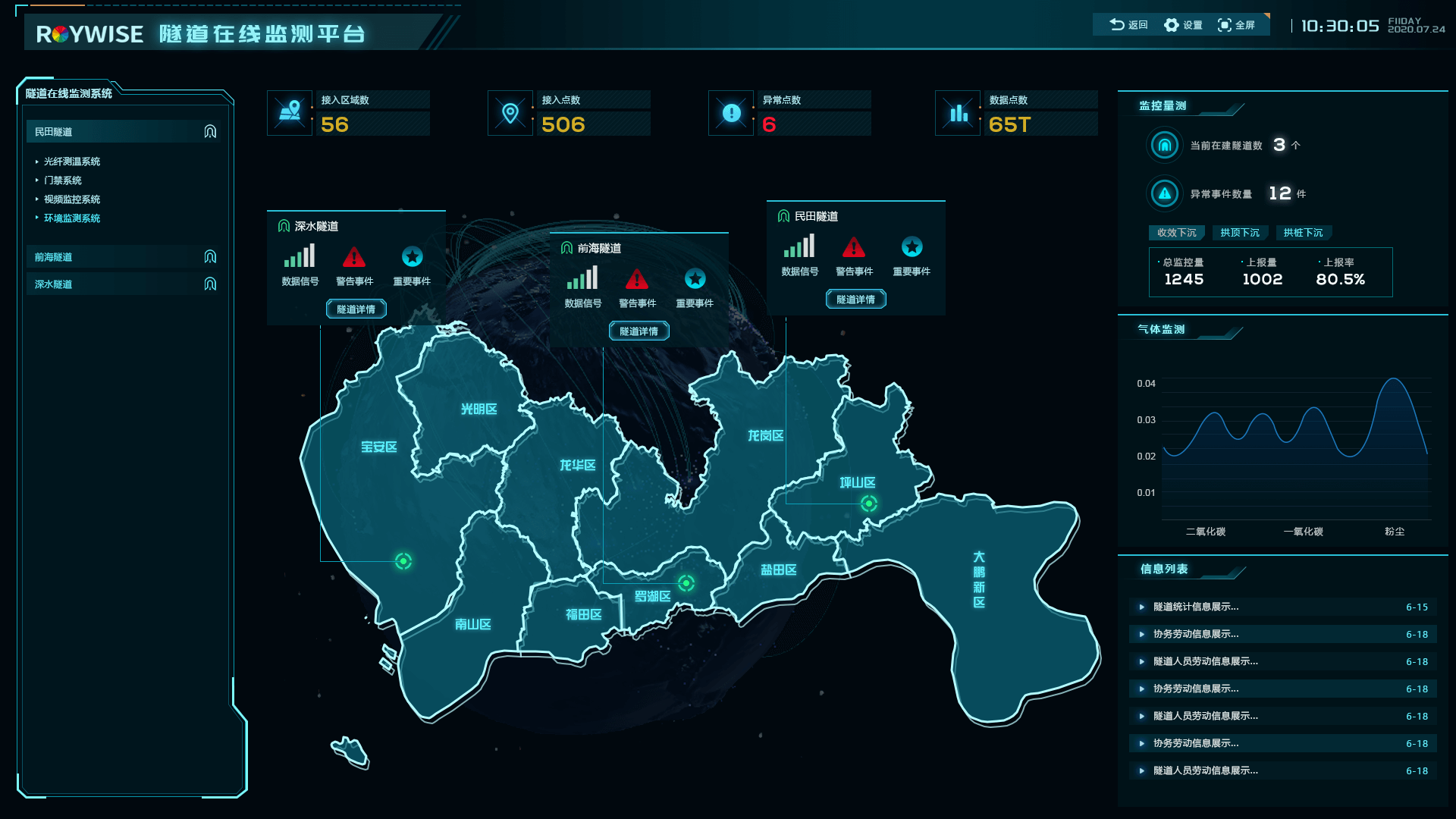Switch to the 拱顶下沉 tab

1239,233
